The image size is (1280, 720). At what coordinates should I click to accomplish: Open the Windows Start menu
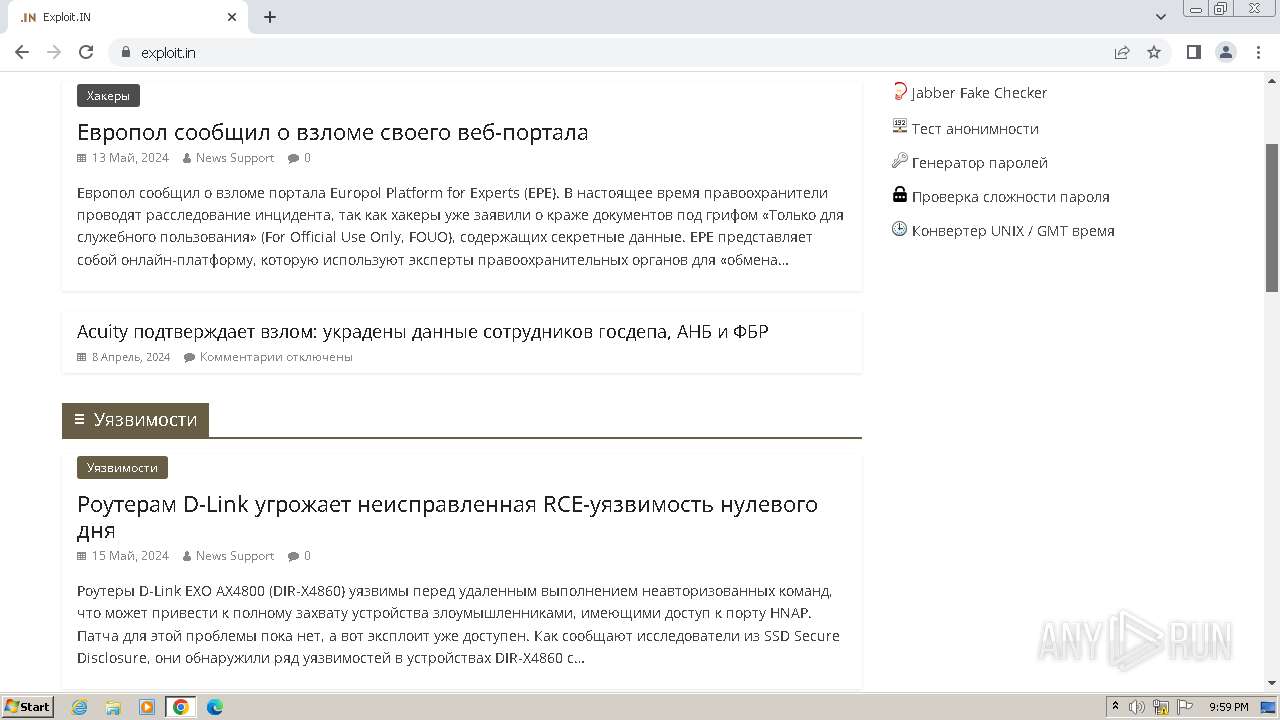tap(28, 707)
